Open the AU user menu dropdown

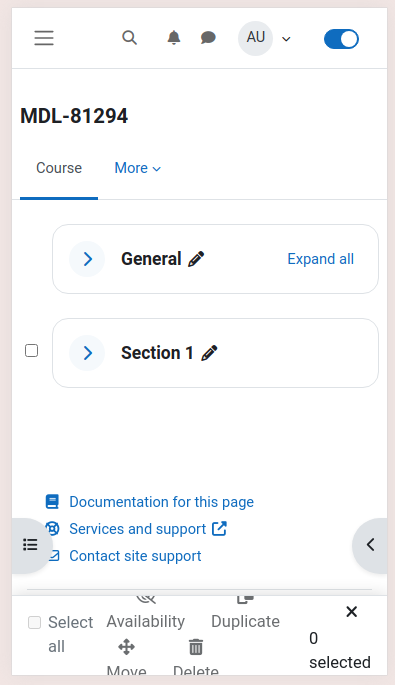(x=265, y=38)
